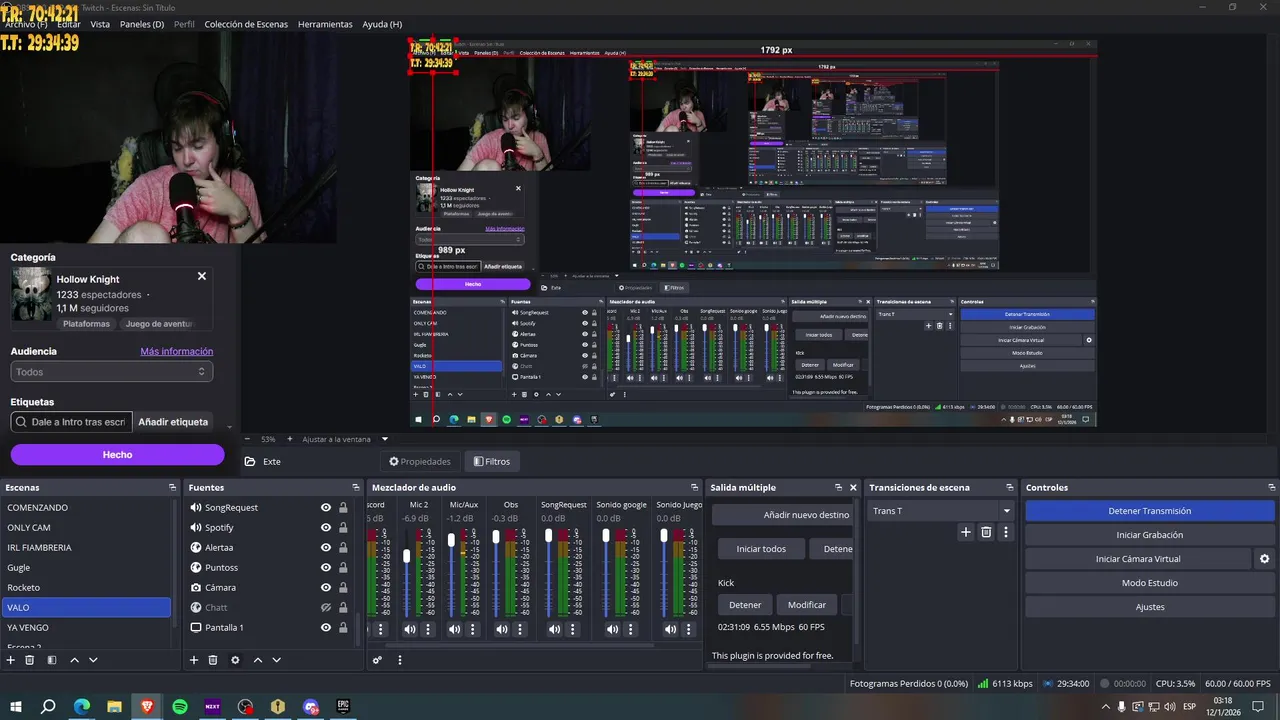This screenshot has width=1280, height=720.
Task: Adjust the Obs volume fader
Action: pyautogui.click(x=496, y=537)
